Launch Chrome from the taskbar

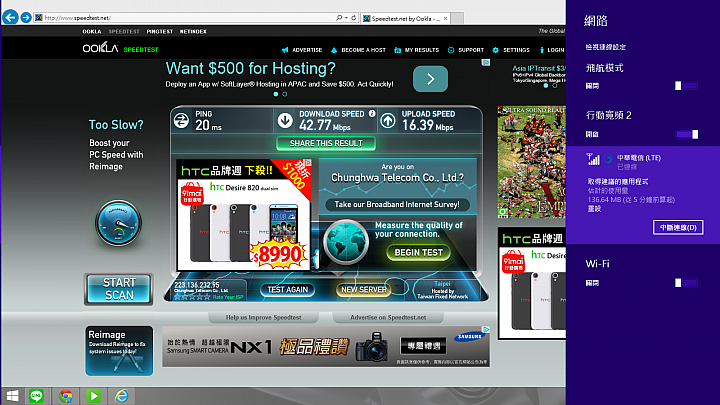(66, 396)
